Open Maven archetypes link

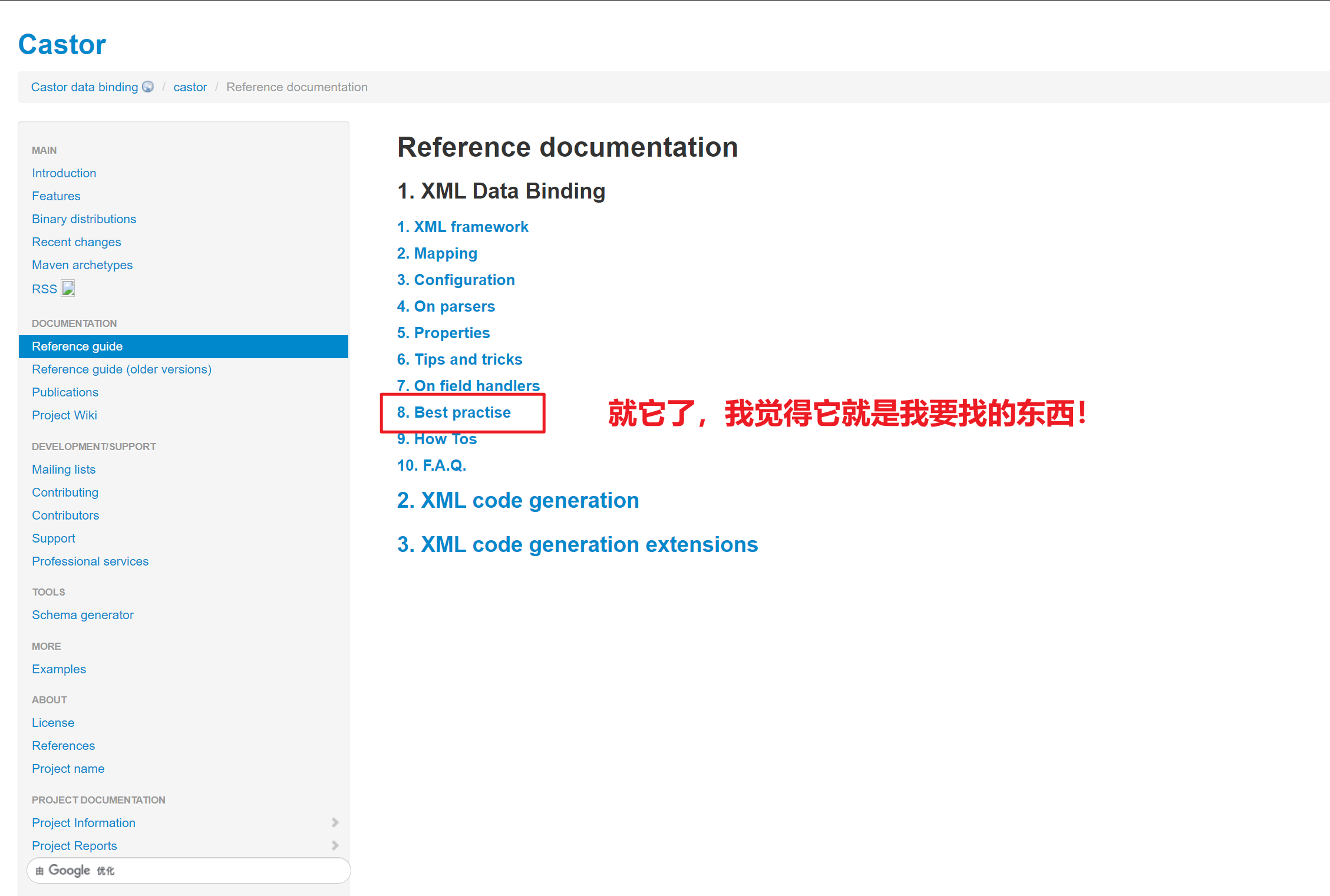(x=82, y=265)
